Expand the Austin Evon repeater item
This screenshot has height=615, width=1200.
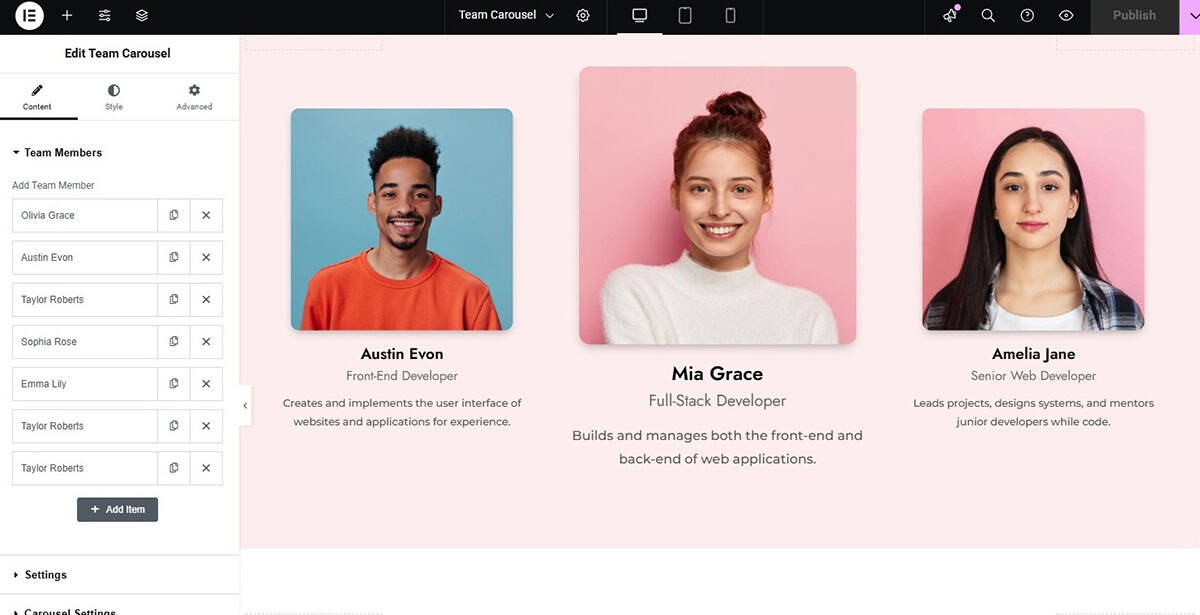pyautogui.click(x=85, y=257)
